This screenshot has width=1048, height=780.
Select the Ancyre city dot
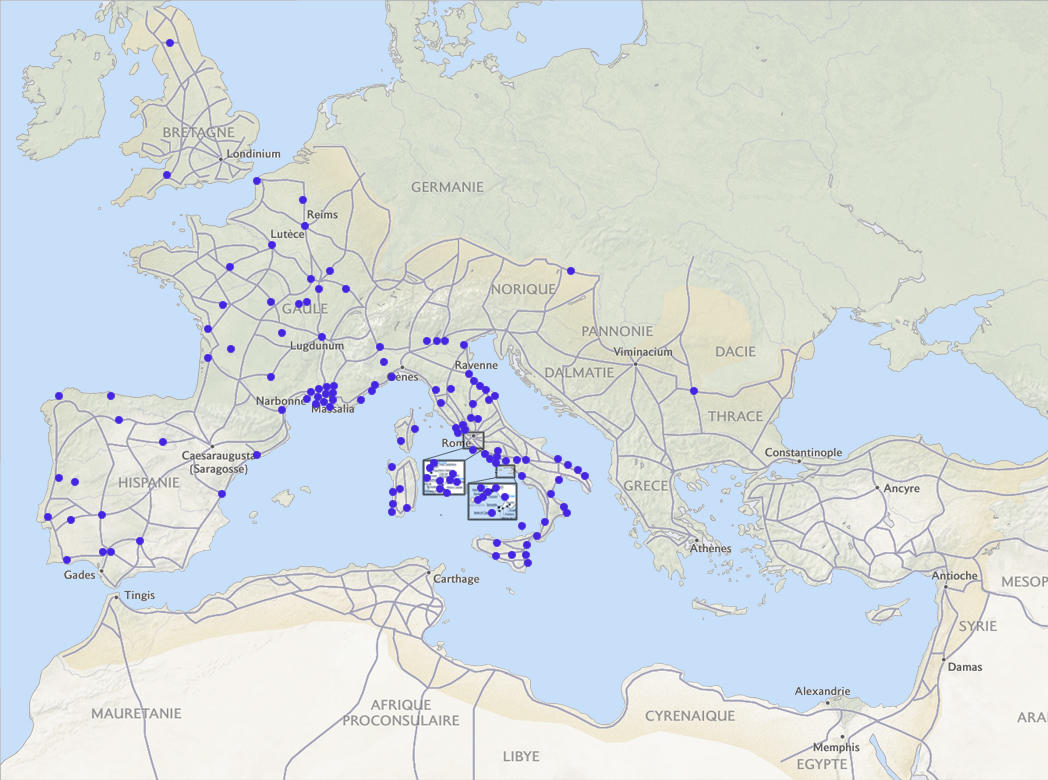(876, 488)
